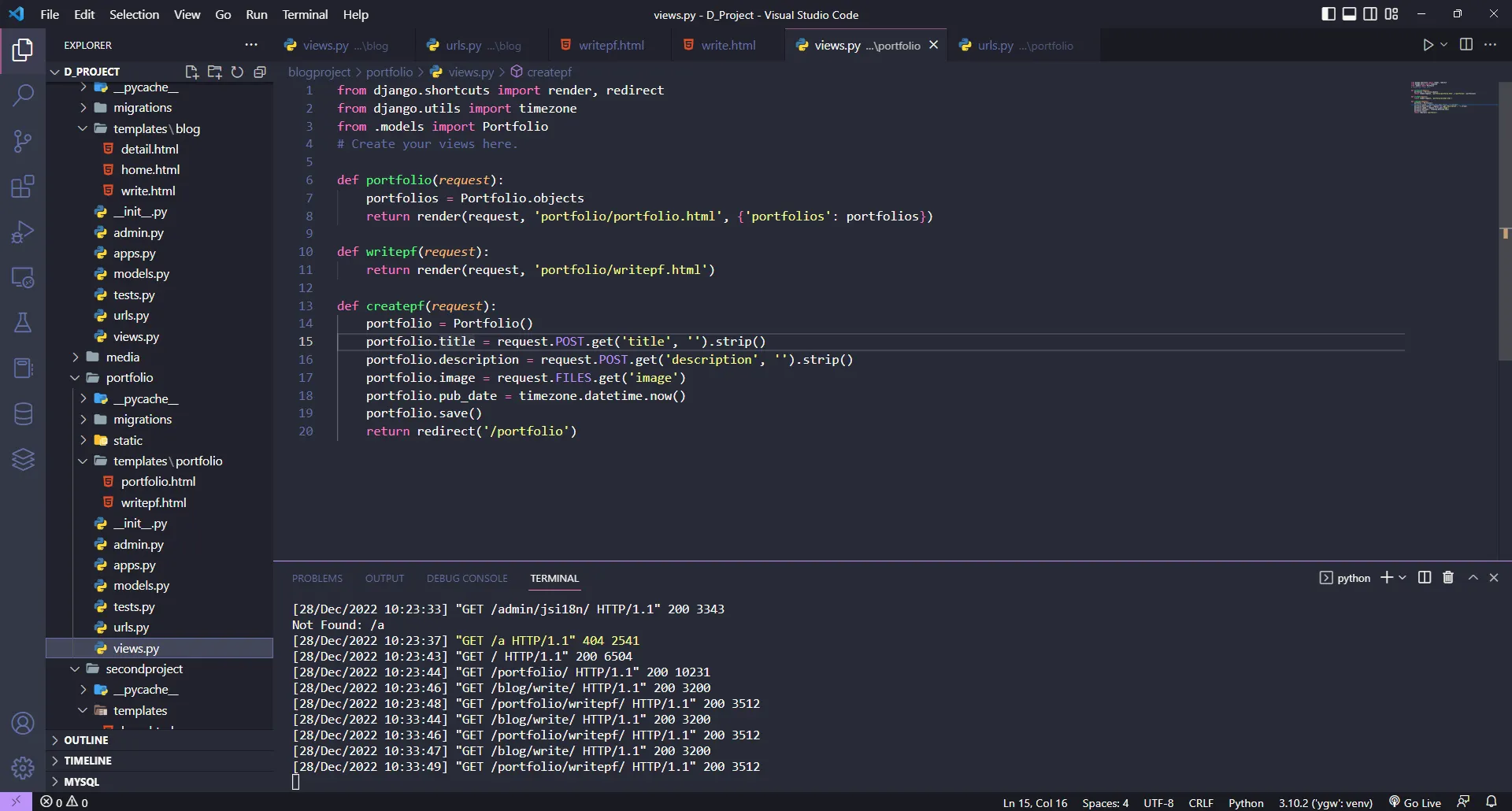Viewport: 1512px width, 811px height.
Task: Run the Python file with play button
Action: (1428, 45)
